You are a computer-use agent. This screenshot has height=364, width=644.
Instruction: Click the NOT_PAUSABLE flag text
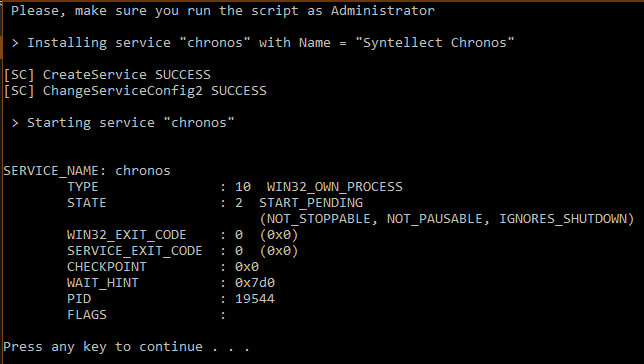(435, 219)
